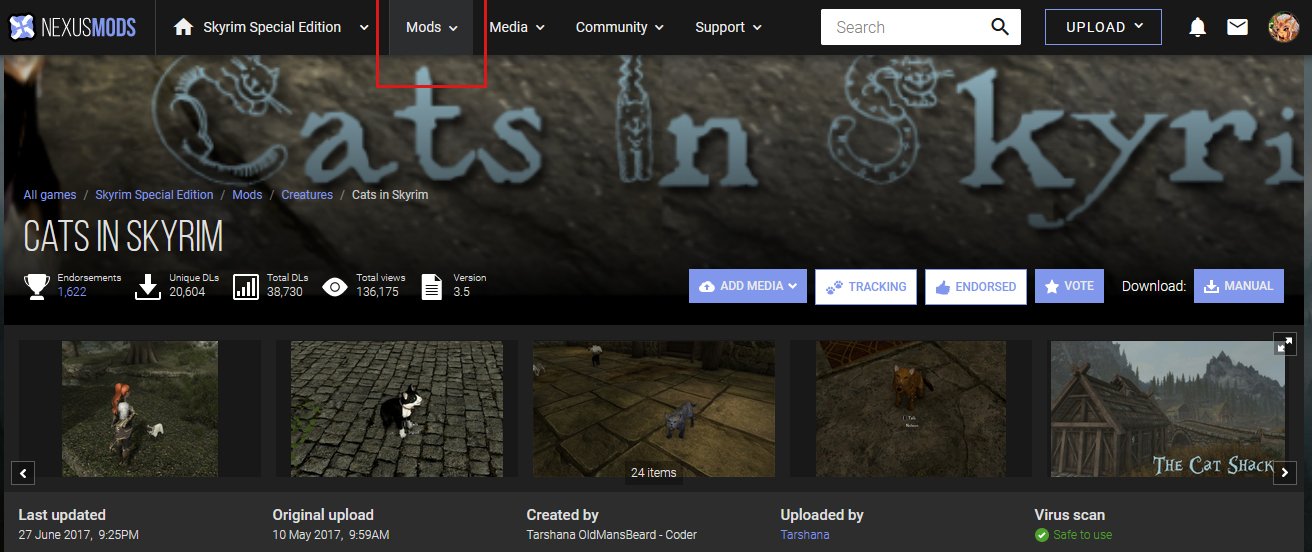The image size is (1312, 552).
Task: Open the Mods menu
Action: (x=432, y=28)
